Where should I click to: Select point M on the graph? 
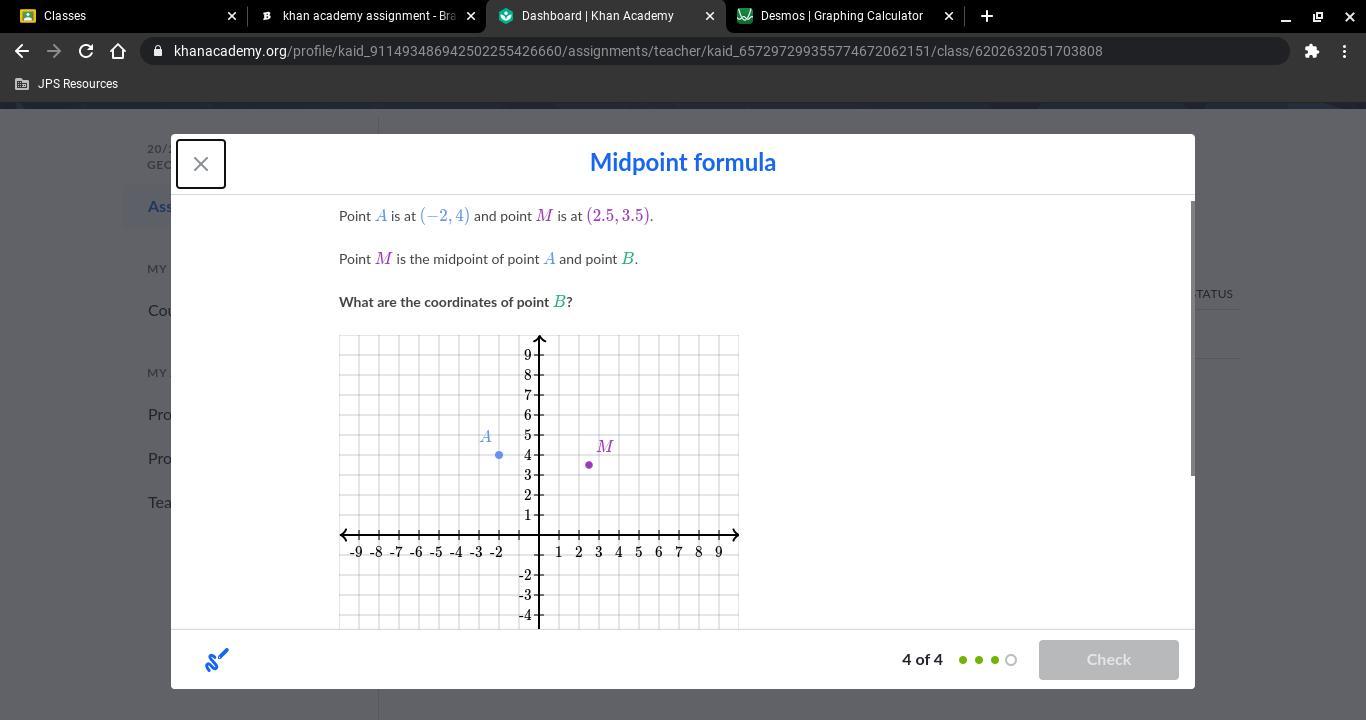coord(589,465)
